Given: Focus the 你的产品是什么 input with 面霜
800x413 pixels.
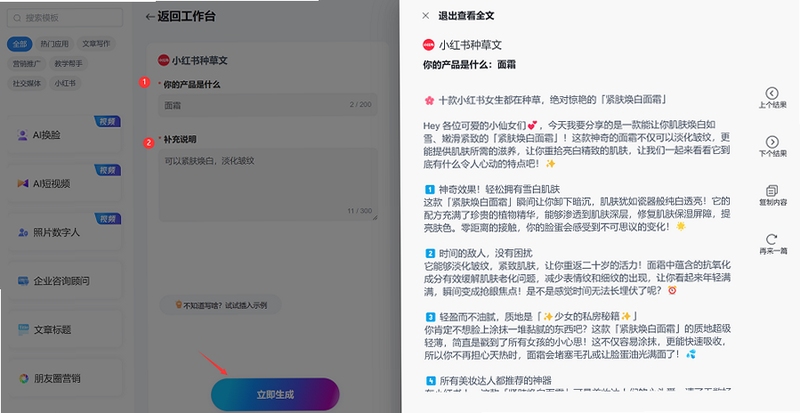Looking at the screenshot, I should click(x=268, y=105).
